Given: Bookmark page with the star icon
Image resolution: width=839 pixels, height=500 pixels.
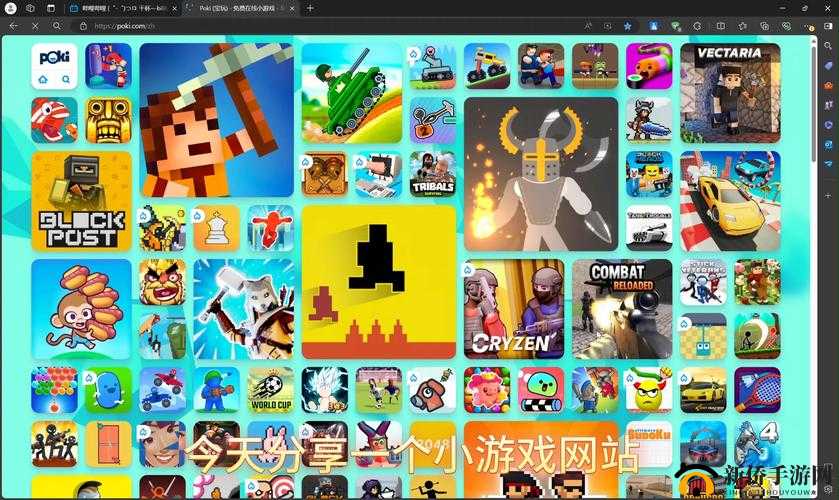Looking at the screenshot, I should [627, 26].
